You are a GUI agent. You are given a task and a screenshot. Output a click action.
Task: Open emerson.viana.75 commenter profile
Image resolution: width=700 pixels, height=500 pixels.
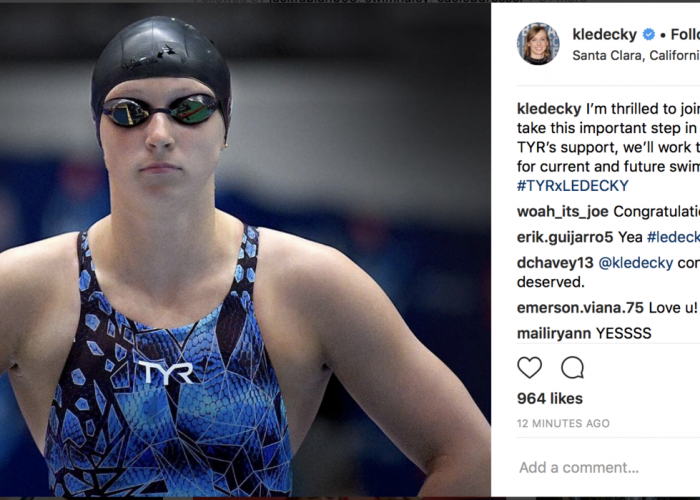coord(580,308)
